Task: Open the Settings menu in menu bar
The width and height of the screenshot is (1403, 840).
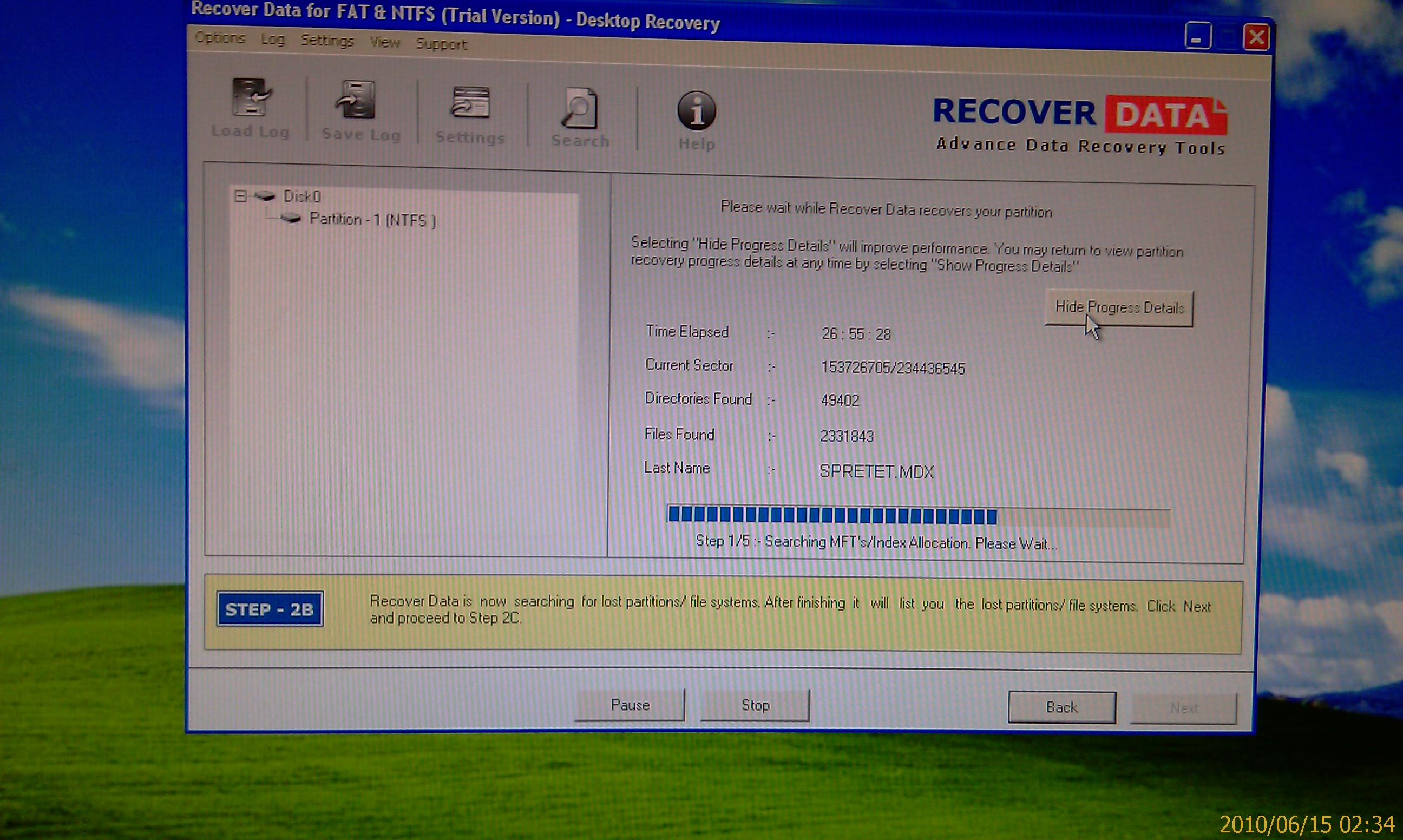Action: pyautogui.click(x=327, y=41)
